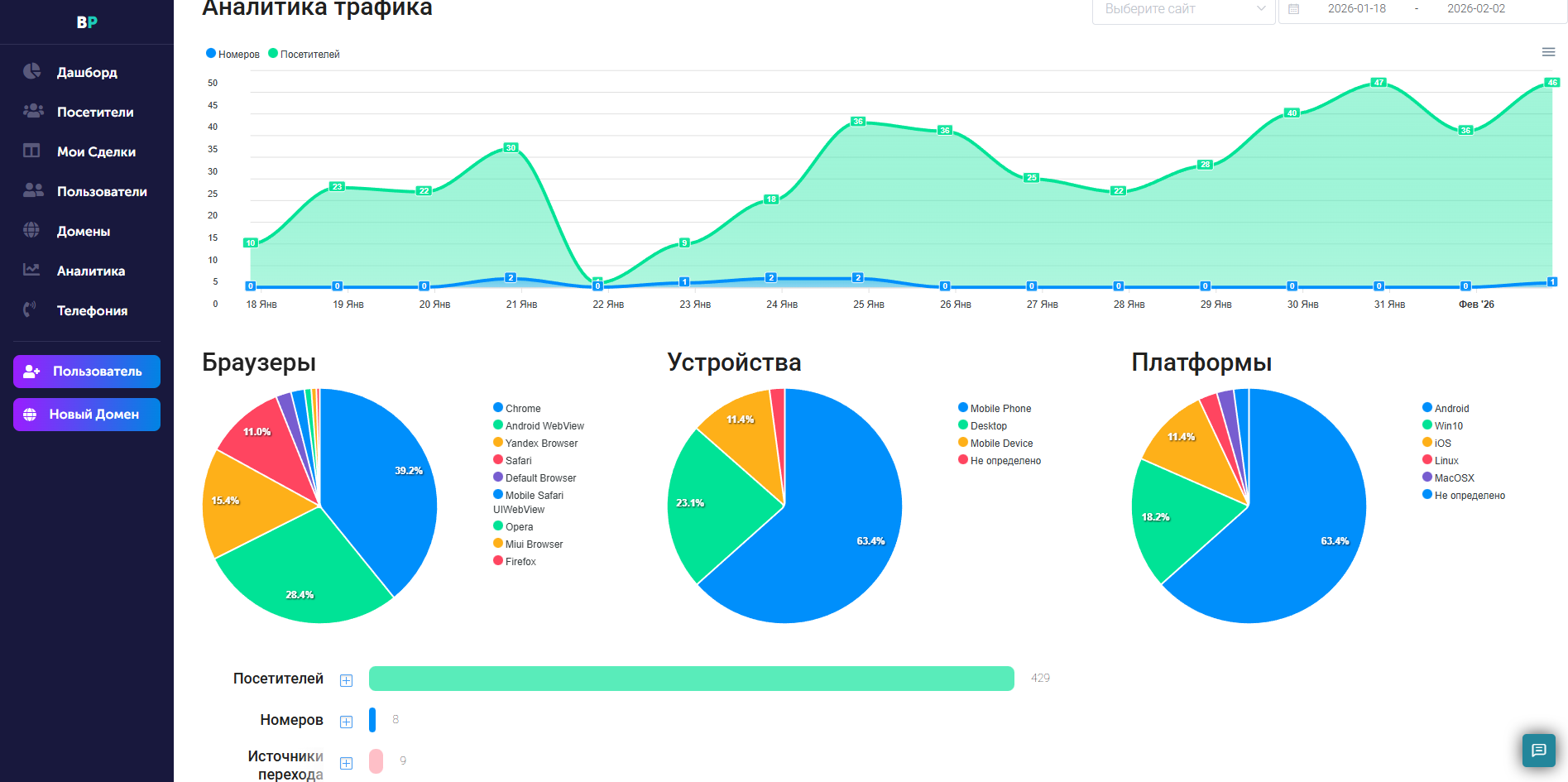Toggle Mobile Device legend item

coord(995,443)
